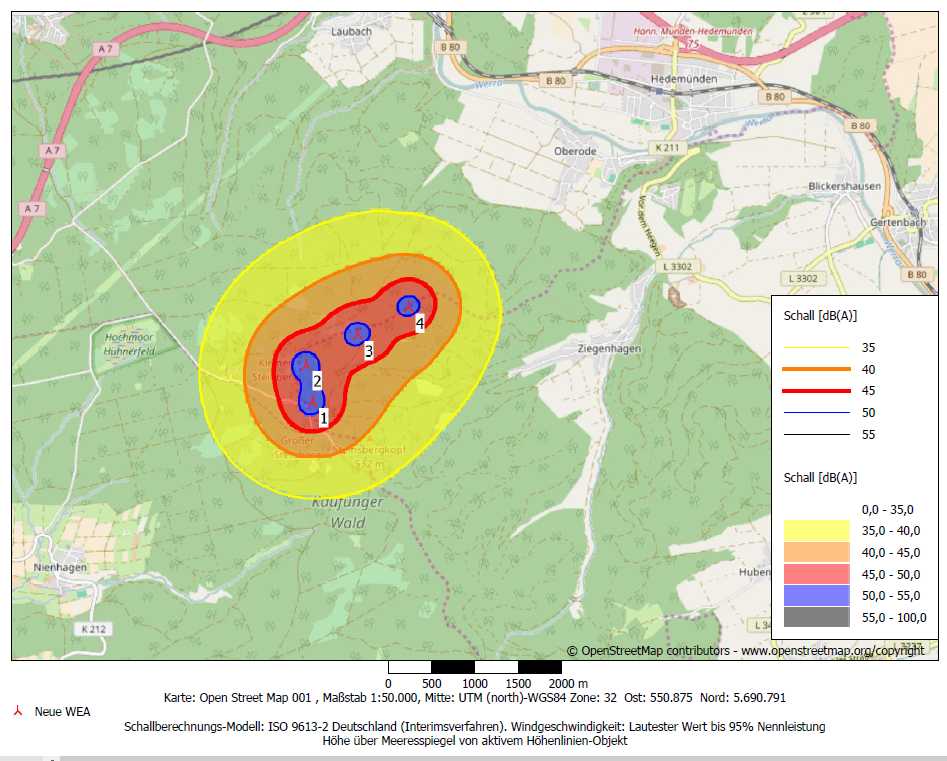The image size is (947, 761).
Task: Click the B 80 road shield near Laubach
Action: coord(451,47)
